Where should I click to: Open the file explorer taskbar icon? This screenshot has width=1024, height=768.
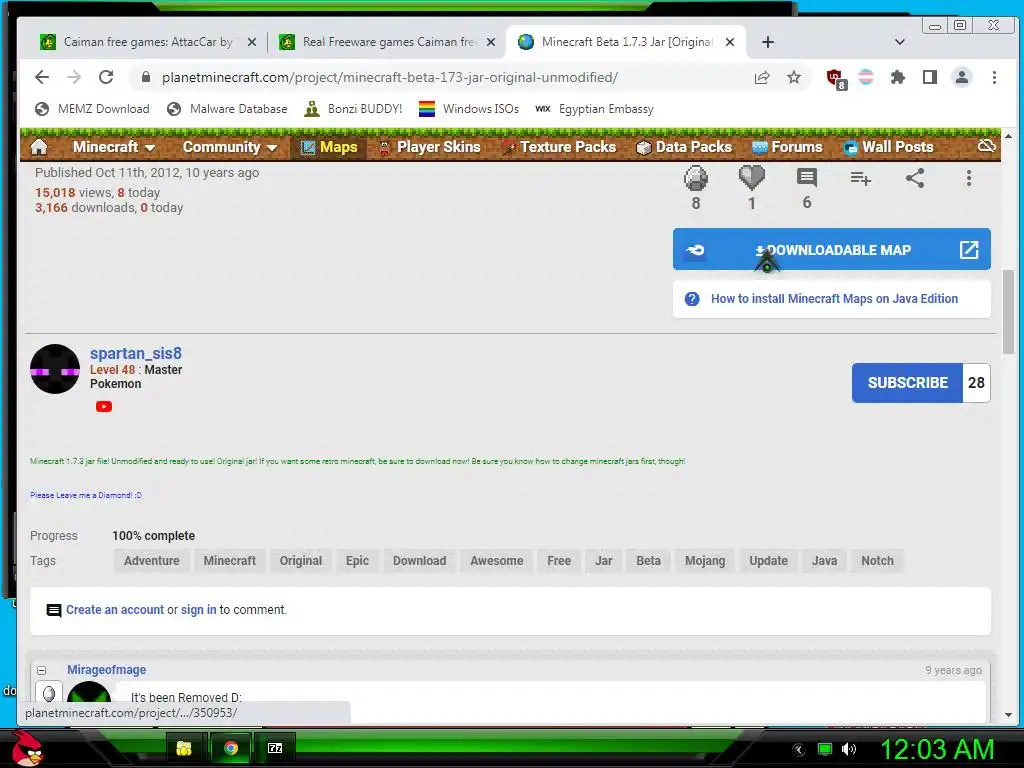tap(184, 748)
